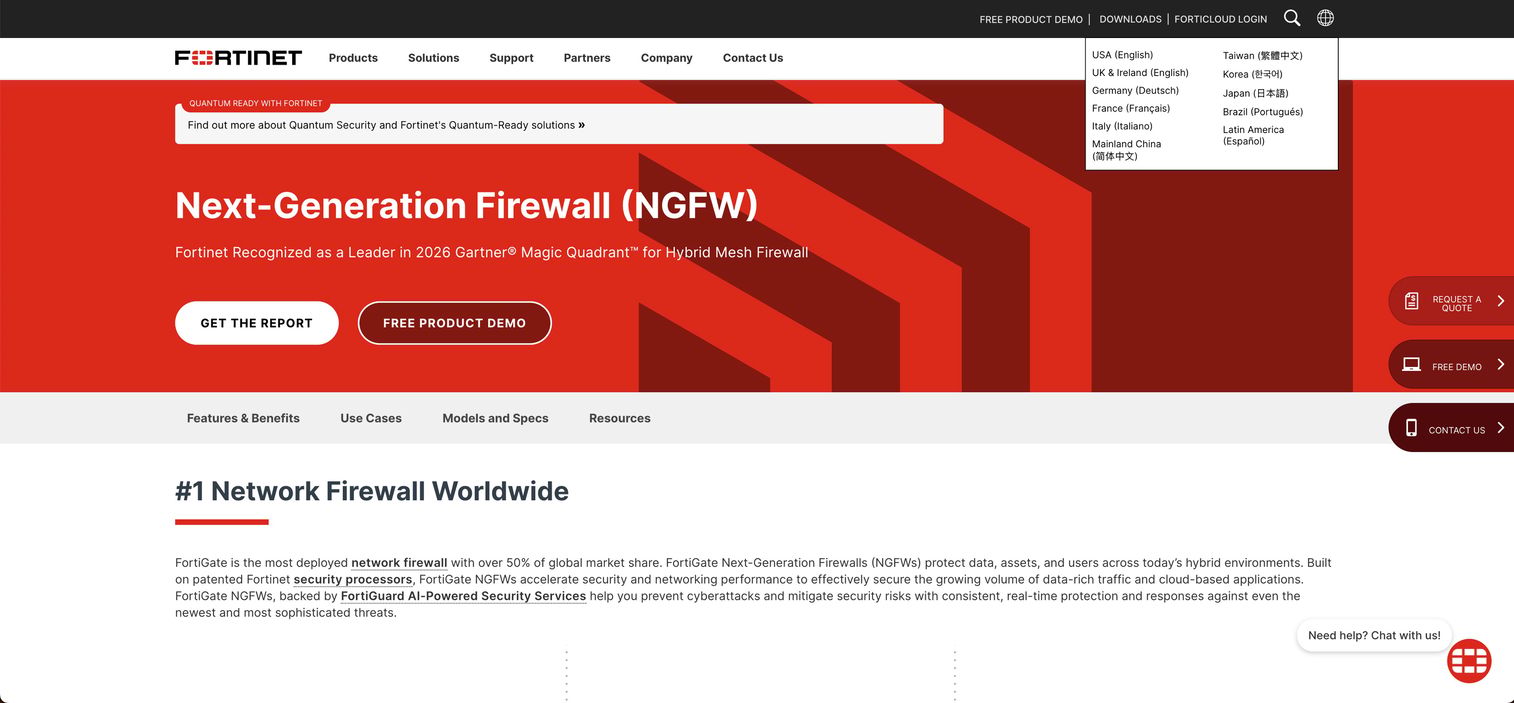Select Korea language option

click(1253, 74)
